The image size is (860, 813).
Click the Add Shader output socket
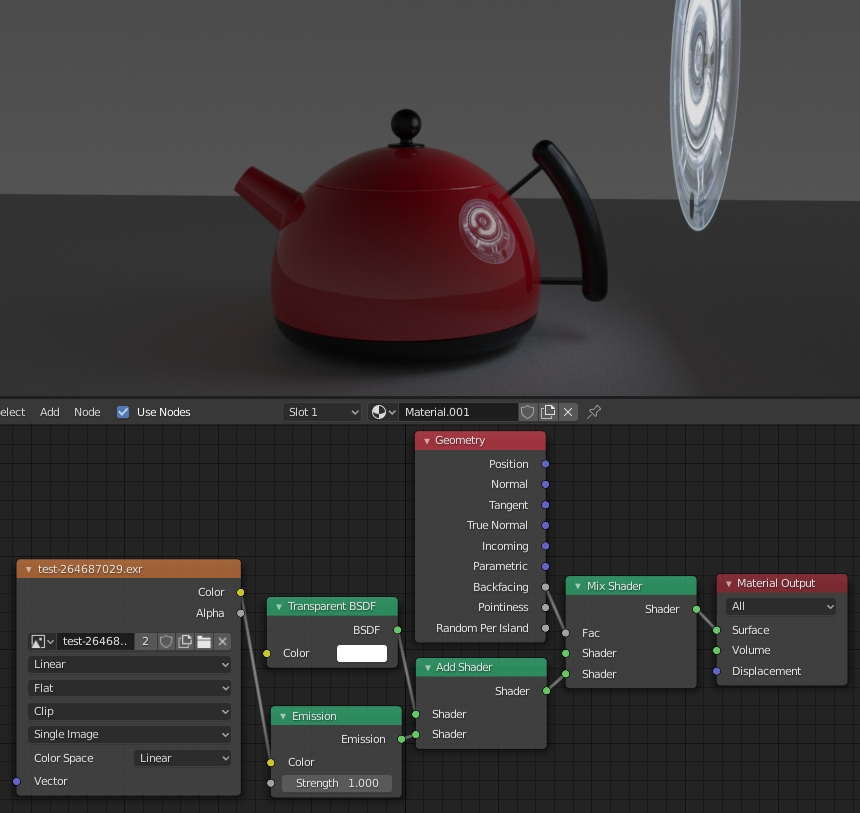click(x=546, y=691)
